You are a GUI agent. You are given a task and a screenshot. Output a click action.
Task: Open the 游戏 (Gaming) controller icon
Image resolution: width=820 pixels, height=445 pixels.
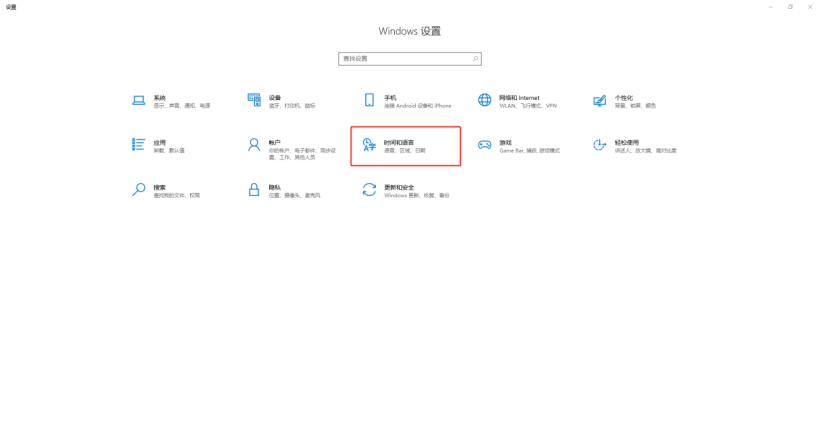click(x=485, y=145)
